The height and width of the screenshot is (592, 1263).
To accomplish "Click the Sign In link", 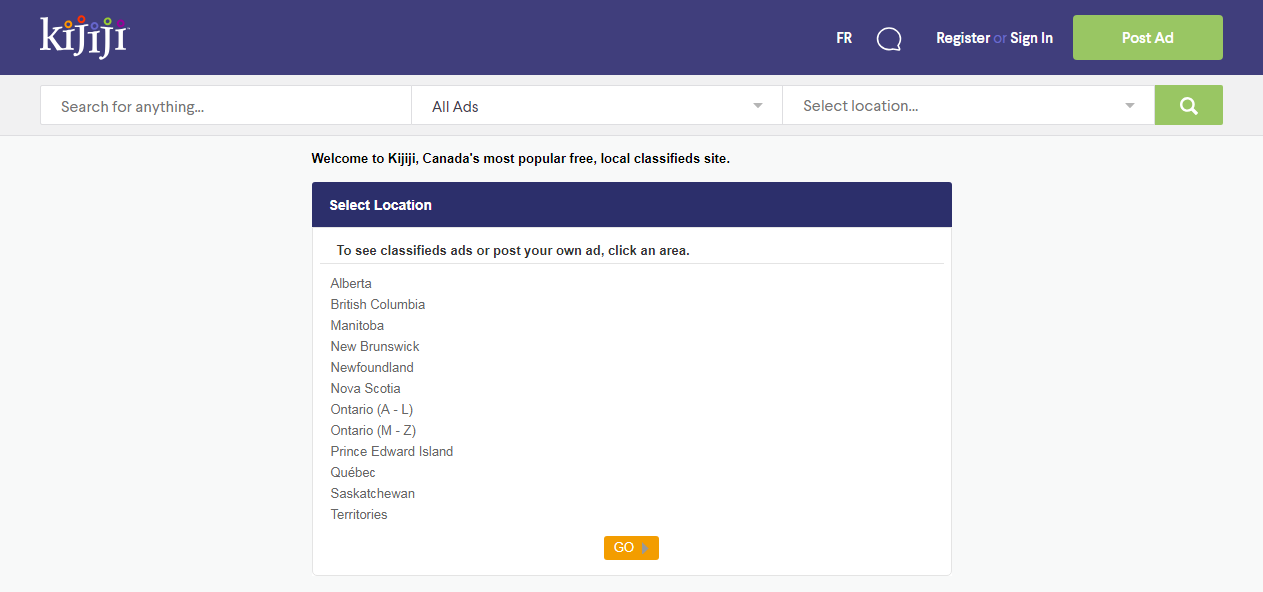I will 1031,38.
